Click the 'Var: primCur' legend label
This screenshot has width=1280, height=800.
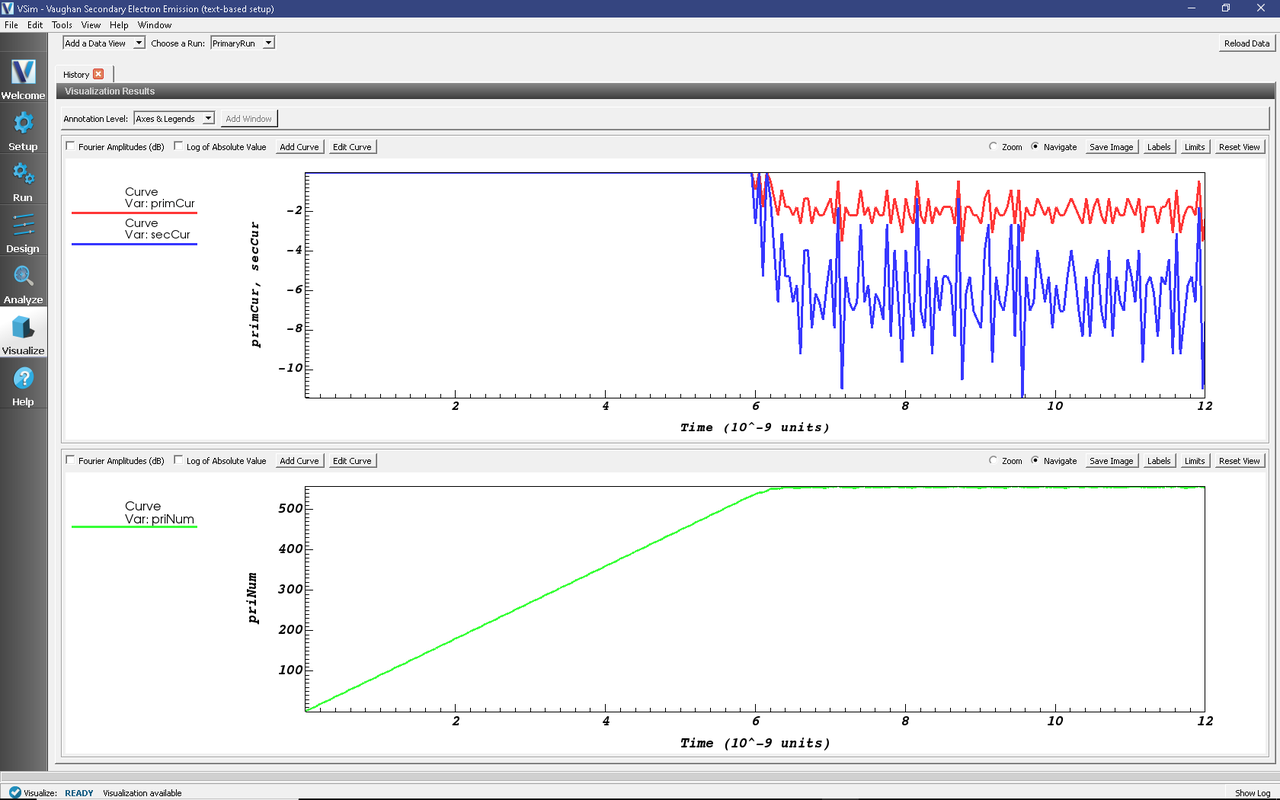[160, 203]
